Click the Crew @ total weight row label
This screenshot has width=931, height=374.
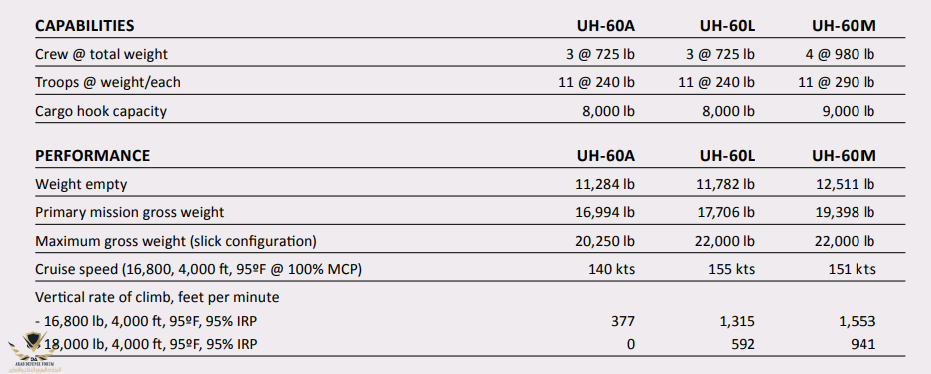(102, 55)
